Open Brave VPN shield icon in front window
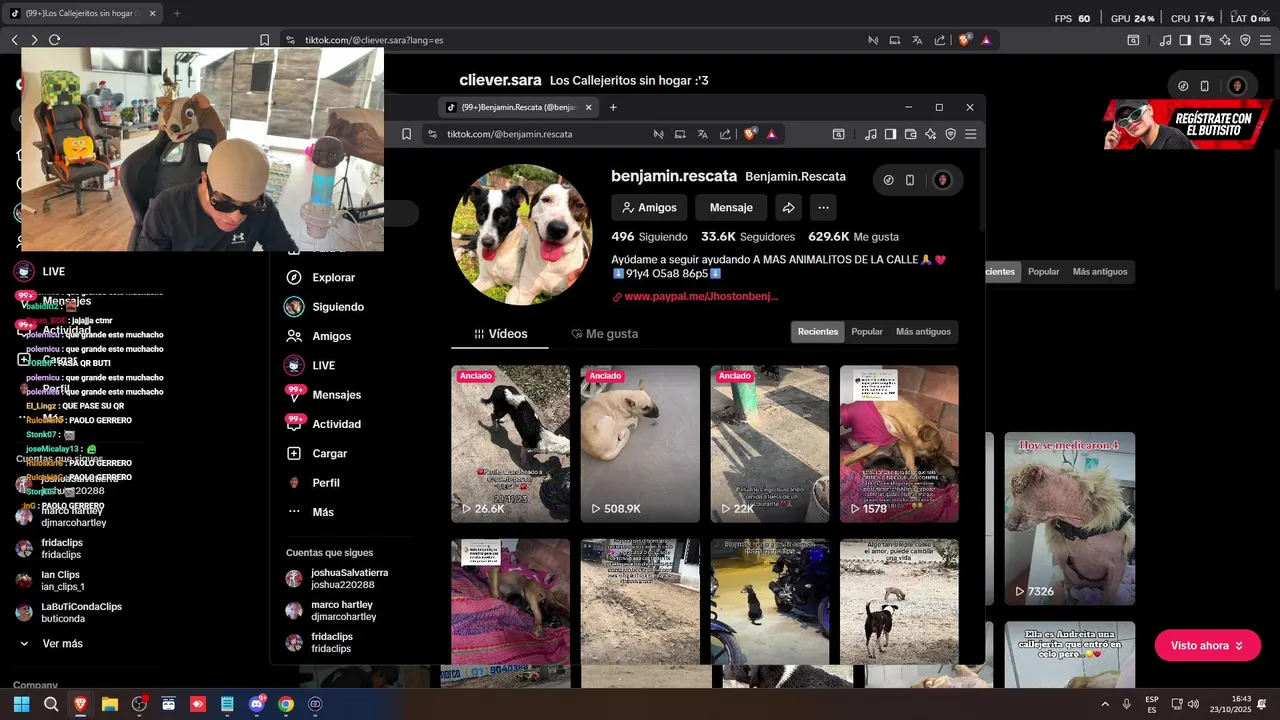Viewport: 1280px width, 720px height. pos(950,134)
